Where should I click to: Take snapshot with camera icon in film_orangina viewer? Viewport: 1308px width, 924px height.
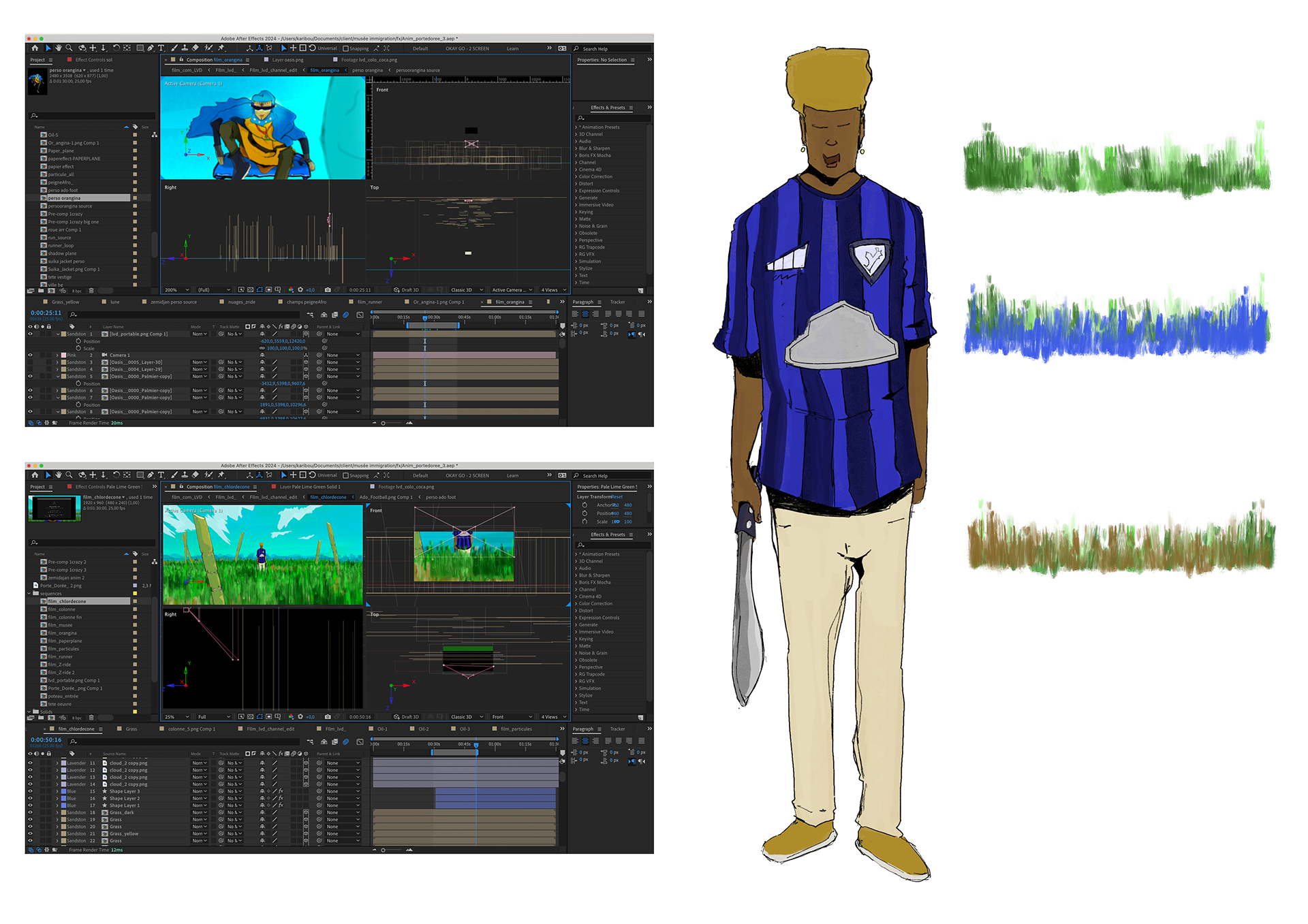[x=328, y=290]
